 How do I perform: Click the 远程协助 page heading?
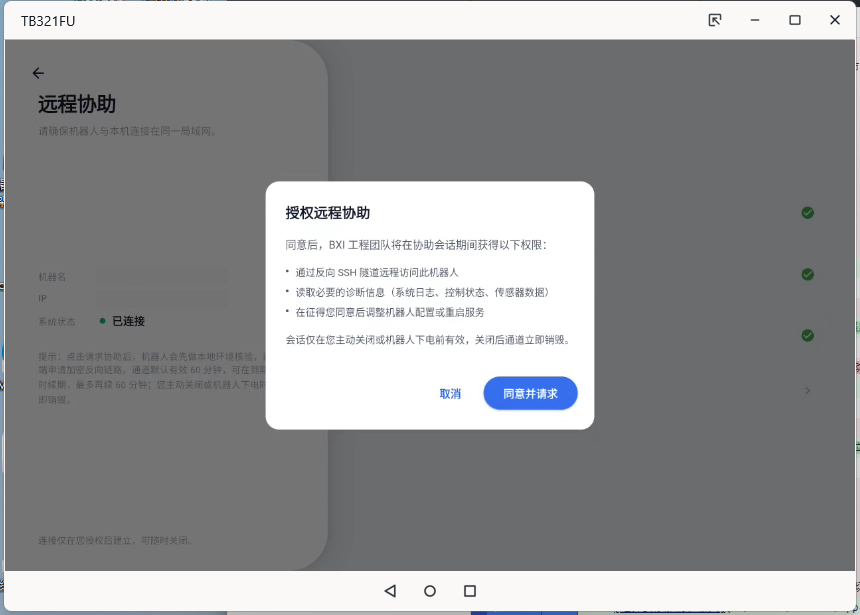tap(77, 104)
